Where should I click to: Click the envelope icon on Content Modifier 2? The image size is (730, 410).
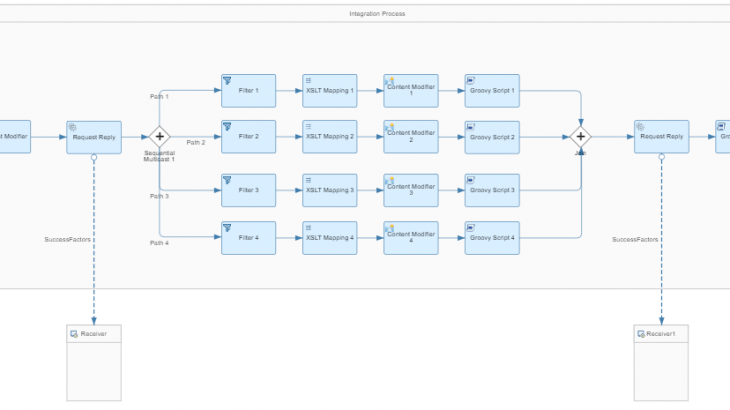390,127
